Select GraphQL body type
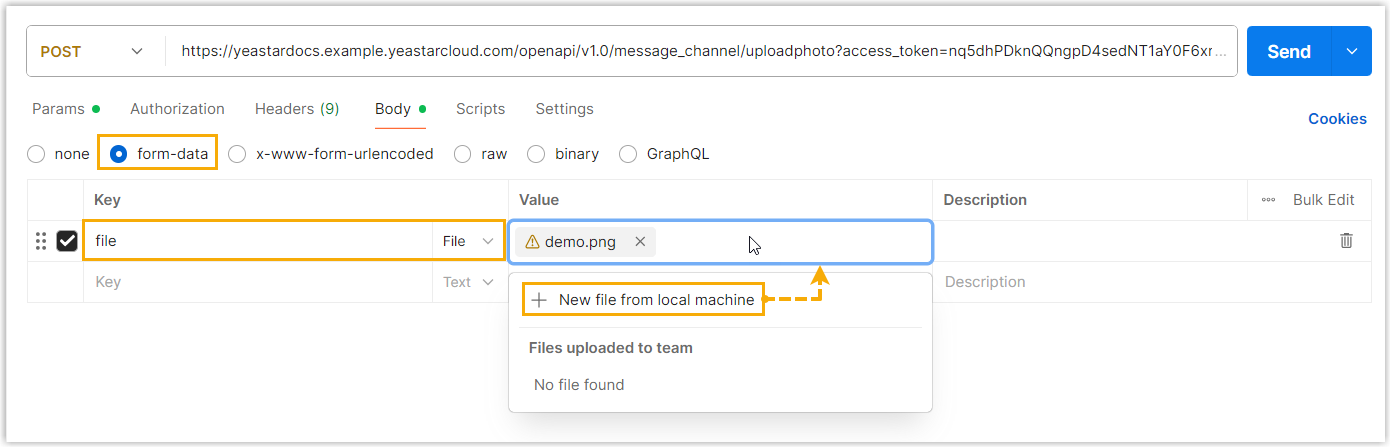1391x448 pixels. coord(628,154)
